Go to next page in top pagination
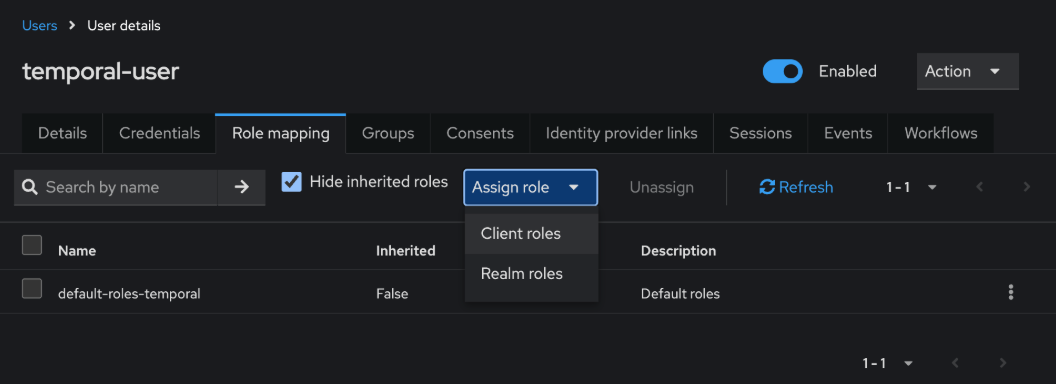 1027,187
